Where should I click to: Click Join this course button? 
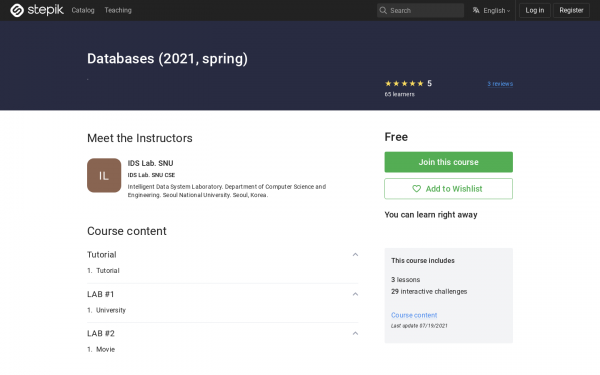448,162
